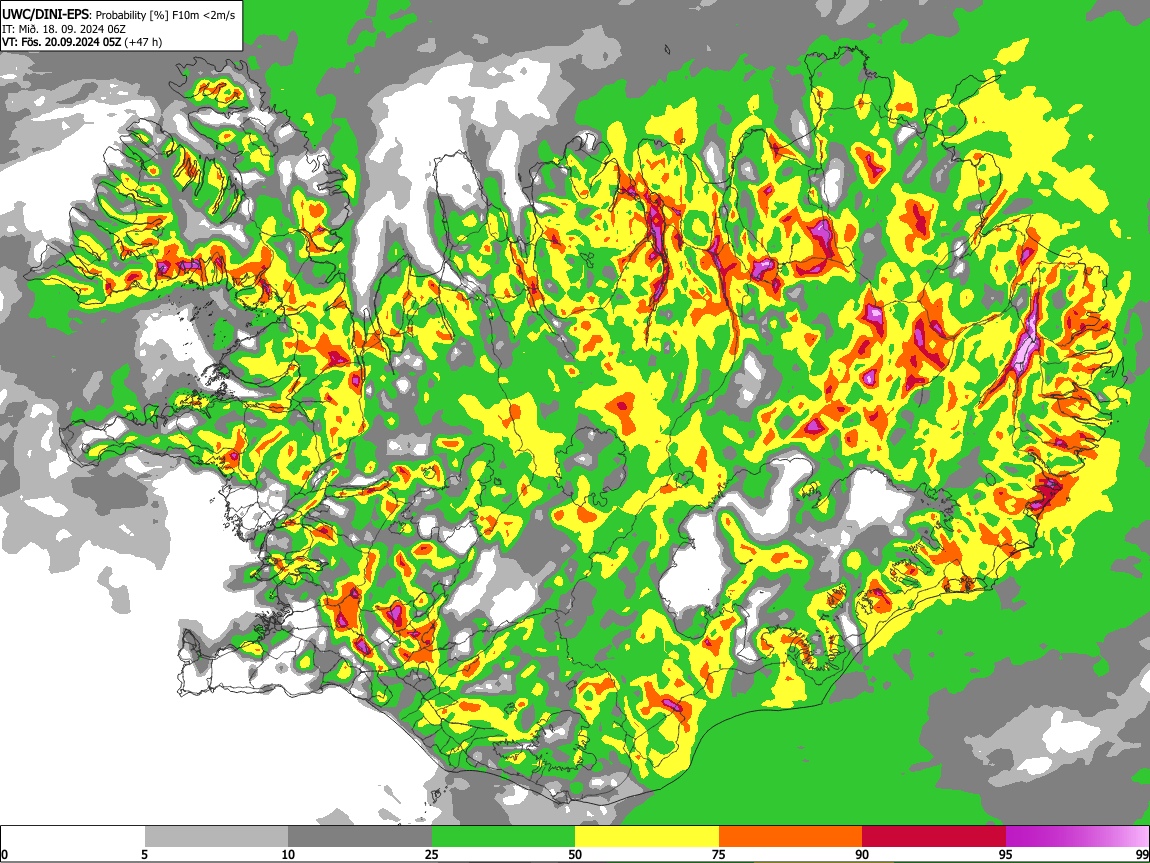
Task: Click the purple 95–99 legend segment
Action: (x=1077, y=837)
